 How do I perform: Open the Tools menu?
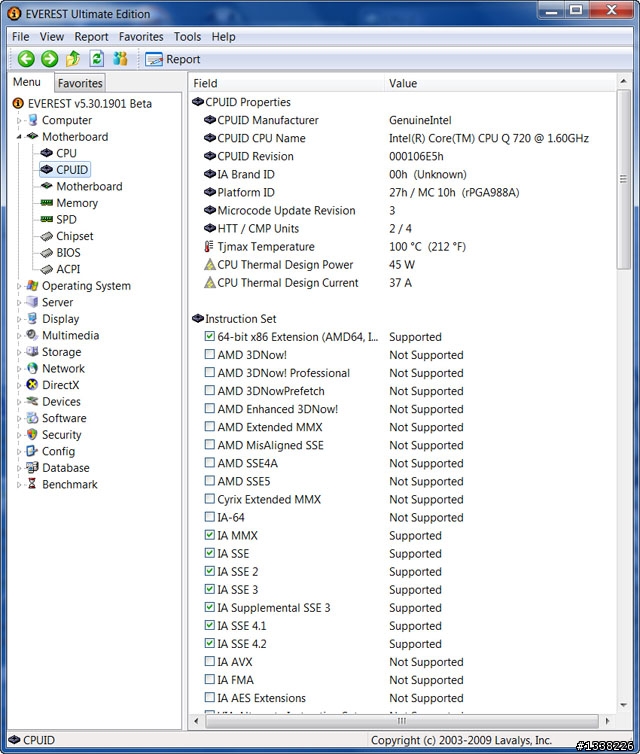[x=187, y=37]
